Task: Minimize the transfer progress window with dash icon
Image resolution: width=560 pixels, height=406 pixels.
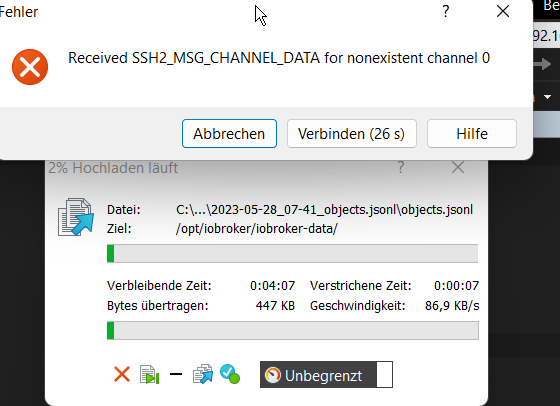Action: pos(176,374)
